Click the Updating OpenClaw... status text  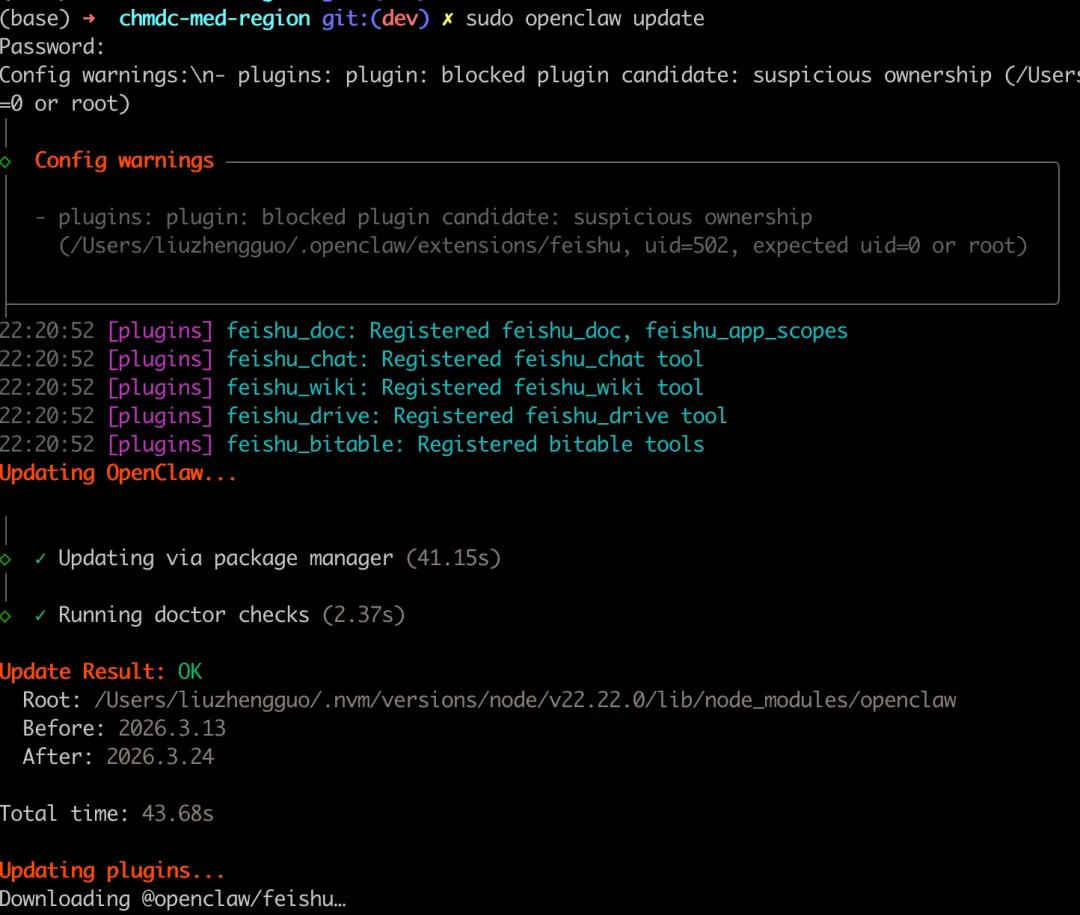pyautogui.click(x=118, y=473)
